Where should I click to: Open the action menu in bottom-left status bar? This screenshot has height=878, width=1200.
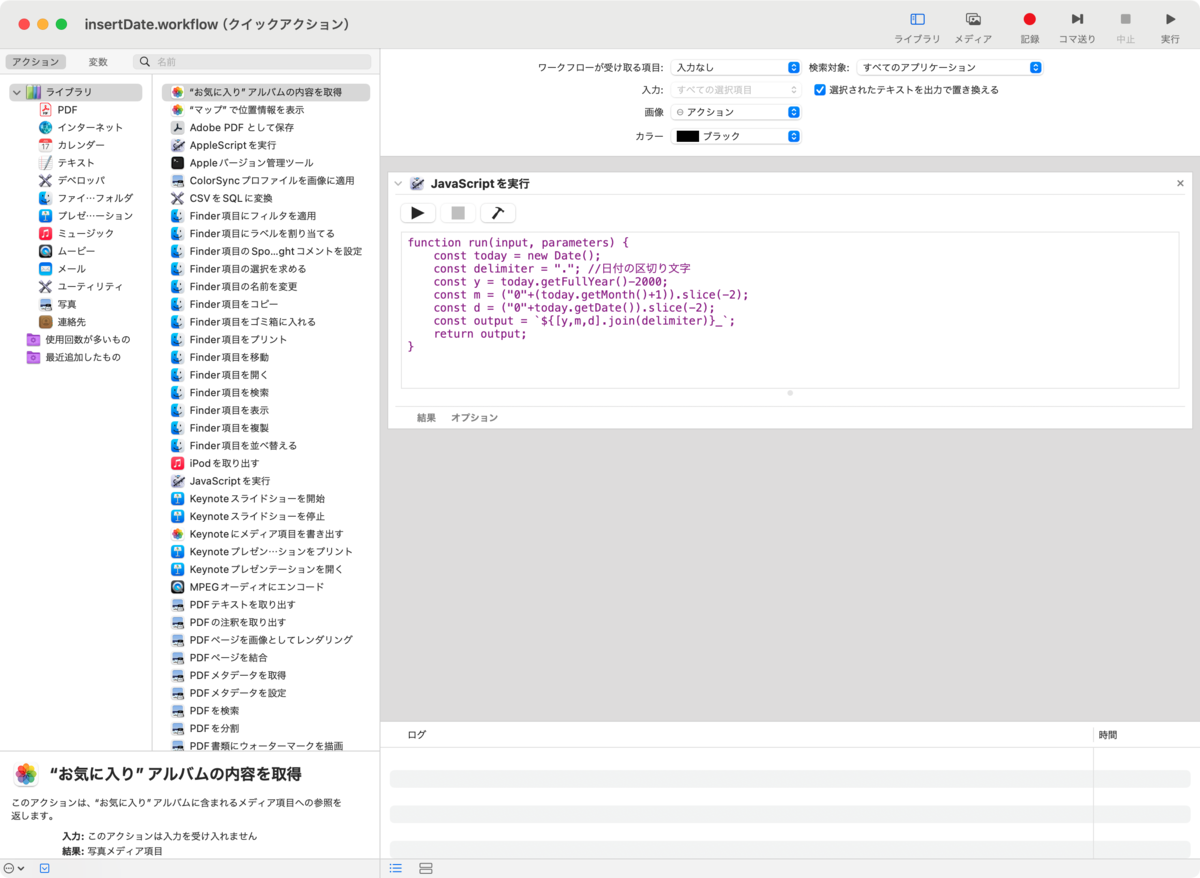point(14,868)
